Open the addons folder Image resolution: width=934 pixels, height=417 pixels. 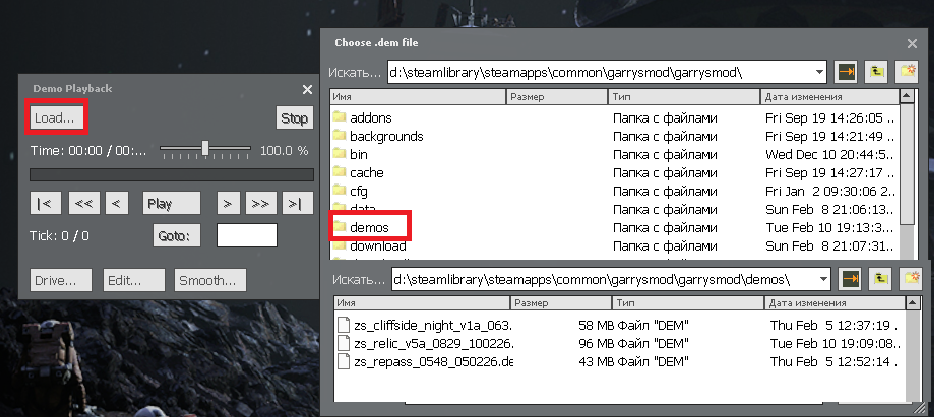(371, 118)
